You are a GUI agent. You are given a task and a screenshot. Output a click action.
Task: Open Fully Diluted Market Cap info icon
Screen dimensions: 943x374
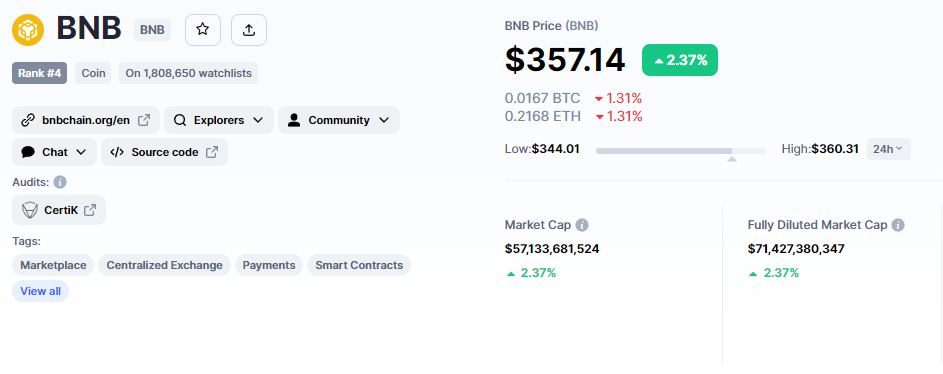898,225
